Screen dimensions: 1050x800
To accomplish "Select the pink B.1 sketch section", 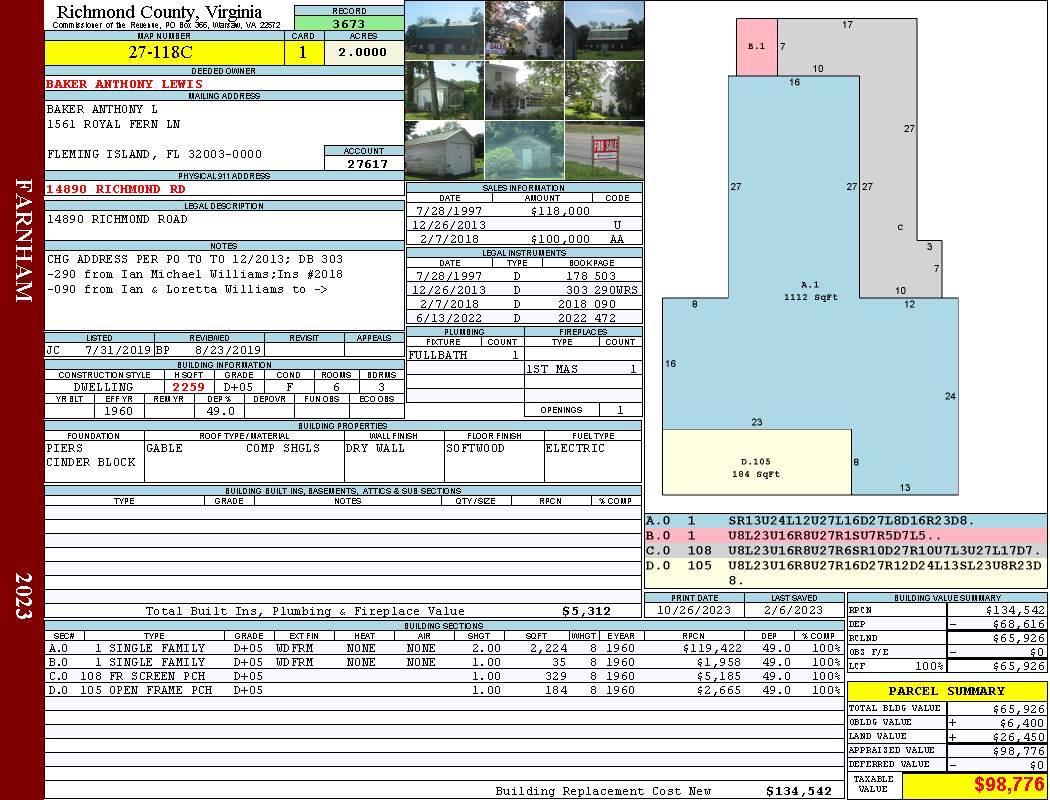I will coord(756,47).
